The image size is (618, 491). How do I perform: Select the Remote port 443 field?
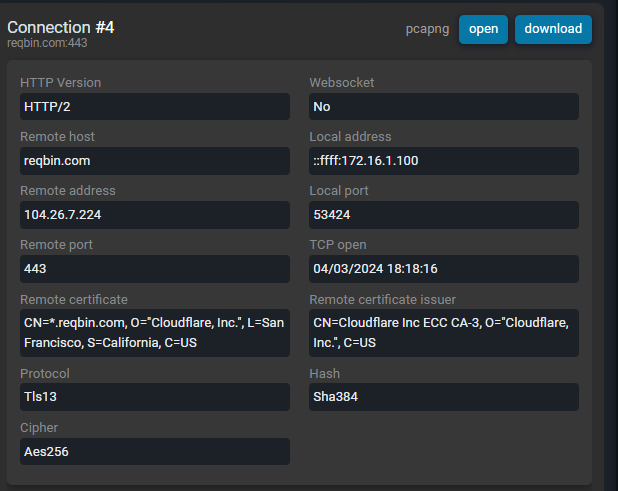[x=155, y=269]
